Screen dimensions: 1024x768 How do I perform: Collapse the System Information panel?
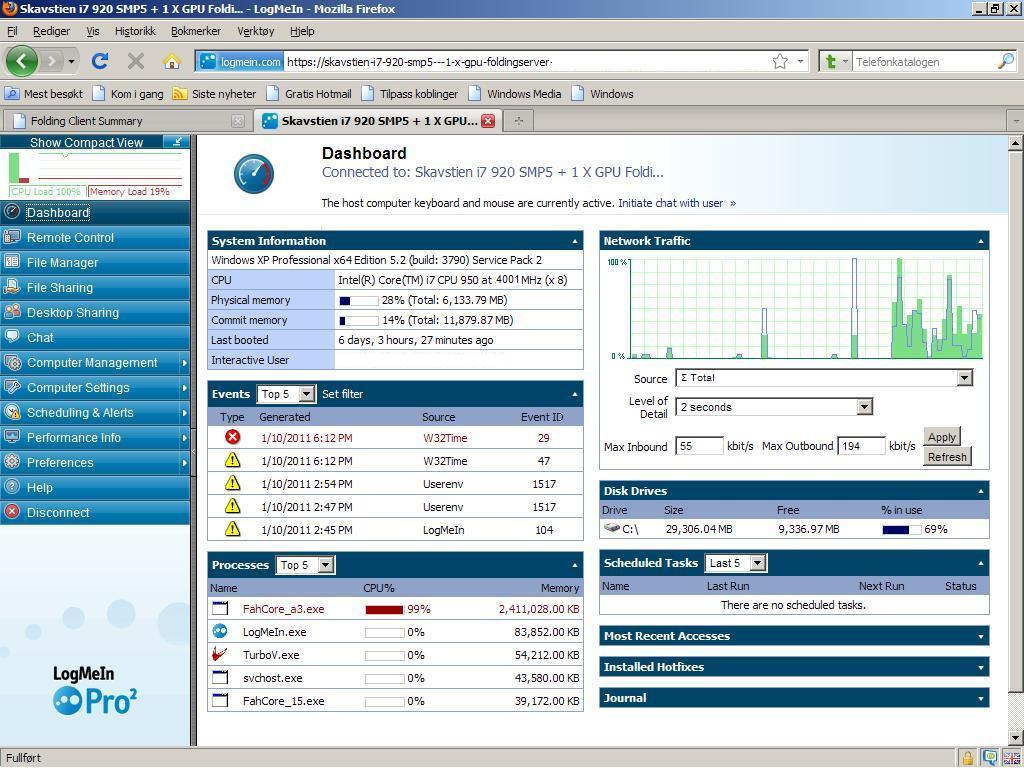575,242
